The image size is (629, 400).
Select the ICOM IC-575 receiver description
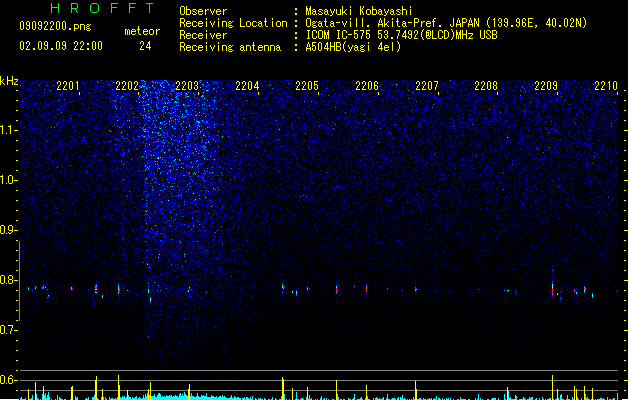click(402, 35)
